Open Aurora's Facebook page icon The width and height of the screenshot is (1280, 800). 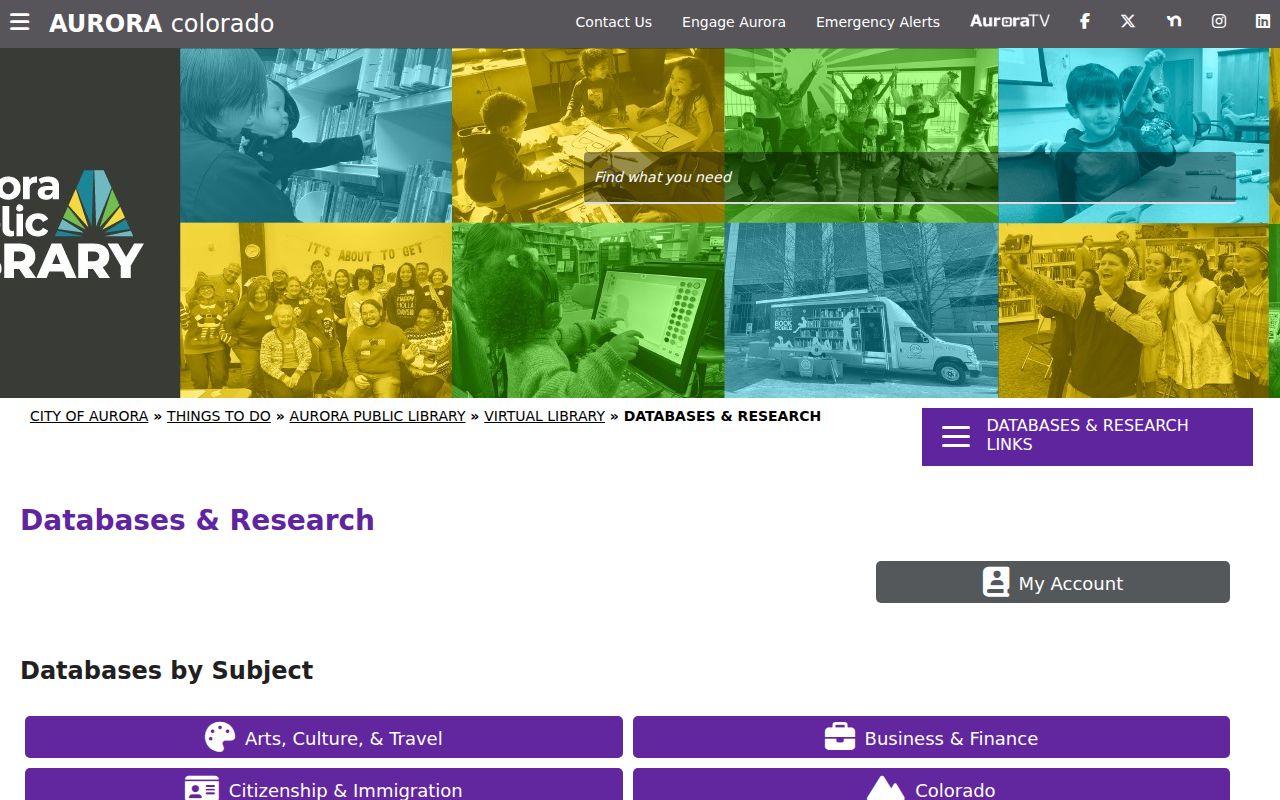1084,21
